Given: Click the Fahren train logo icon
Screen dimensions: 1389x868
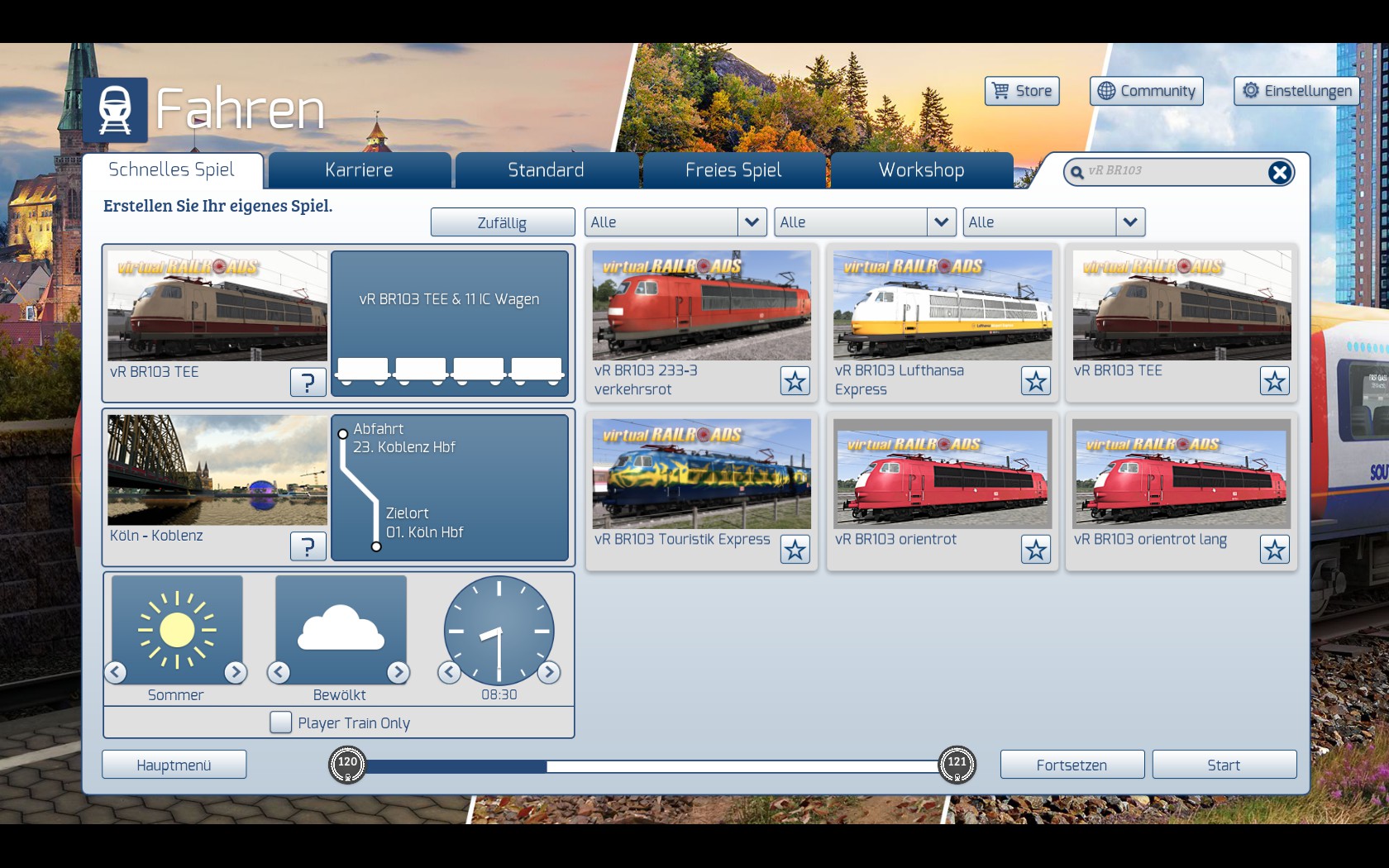Looking at the screenshot, I should click(x=115, y=110).
